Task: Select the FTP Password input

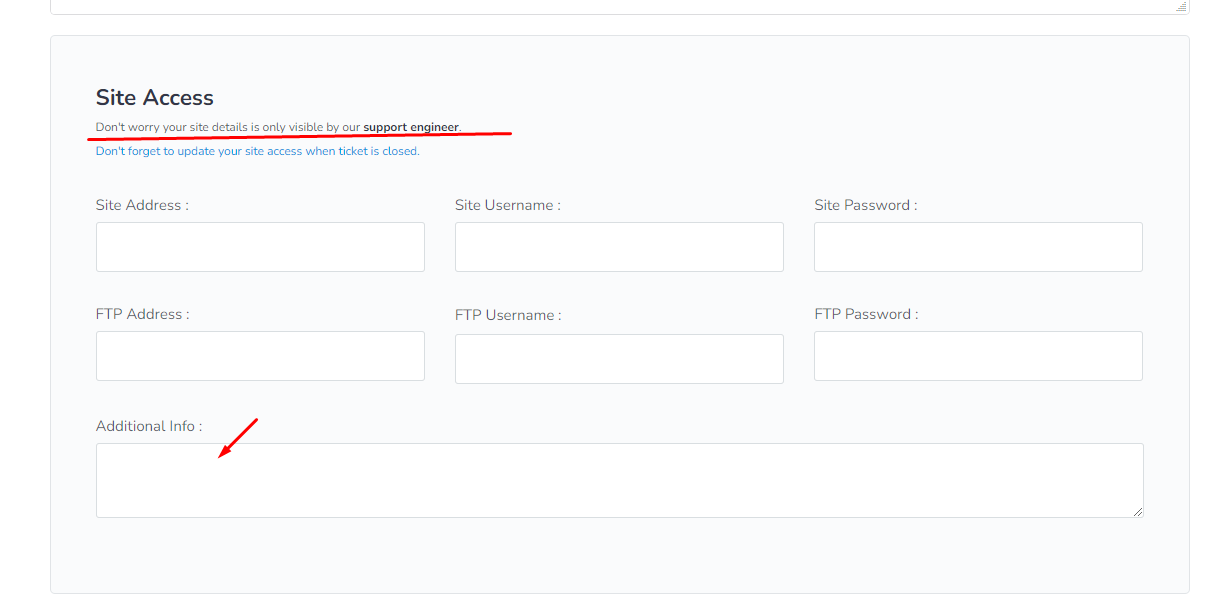Action: click(x=978, y=356)
